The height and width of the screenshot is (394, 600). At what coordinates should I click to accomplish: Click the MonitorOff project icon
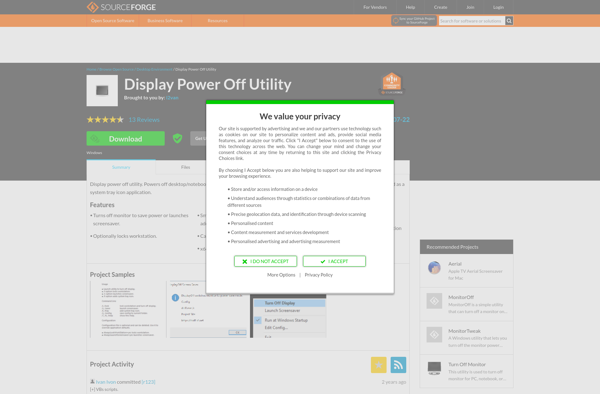click(x=434, y=301)
